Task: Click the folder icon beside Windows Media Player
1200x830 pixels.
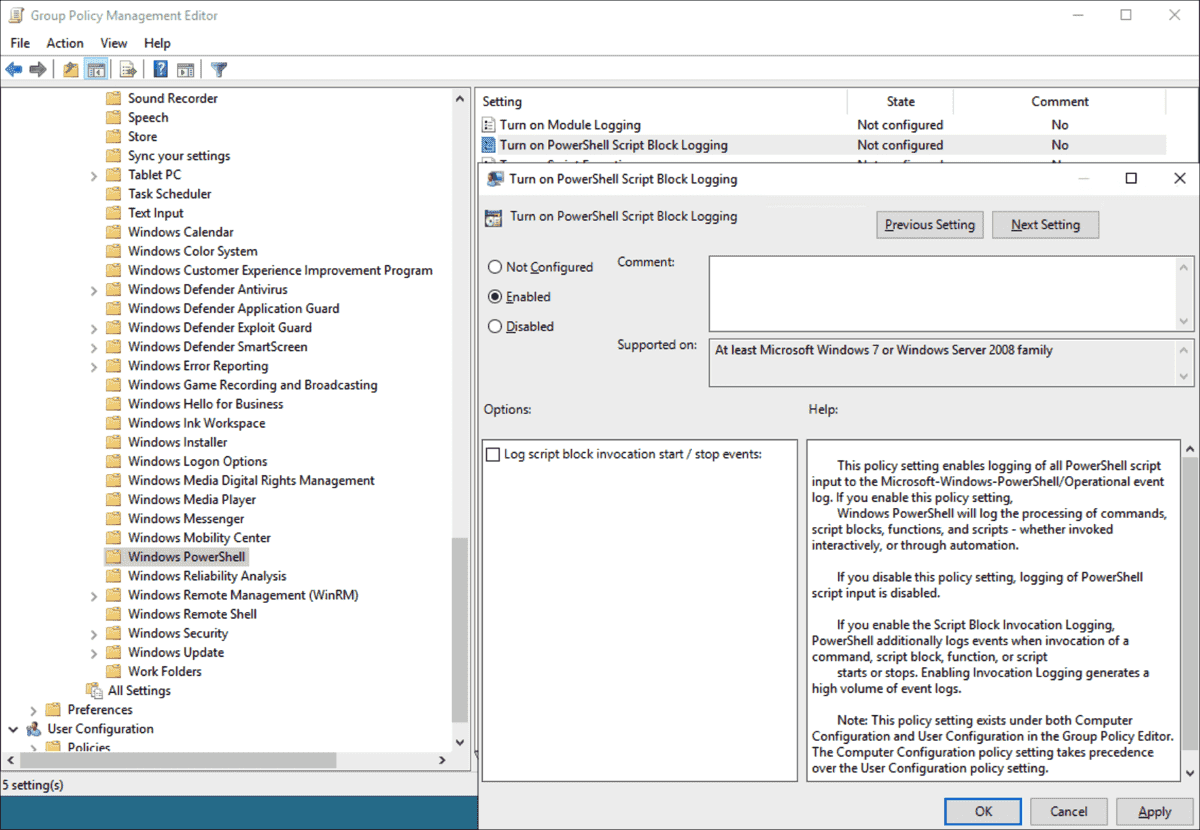Action: pyautogui.click(x=113, y=498)
